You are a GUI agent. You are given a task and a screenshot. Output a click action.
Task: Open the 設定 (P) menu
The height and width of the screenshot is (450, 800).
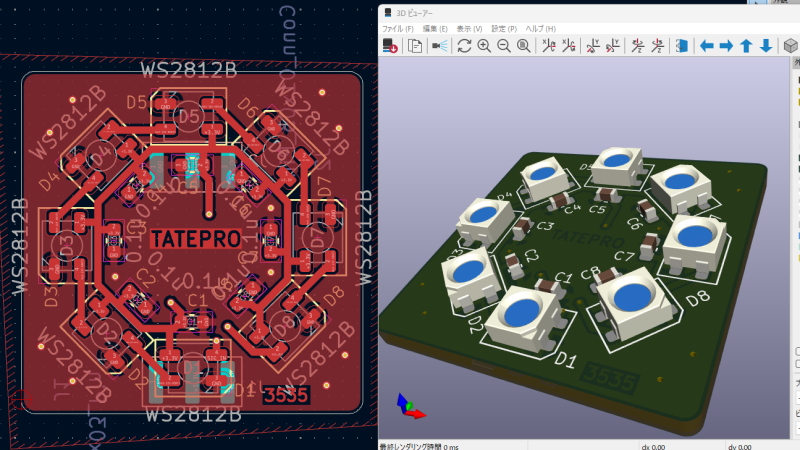click(504, 29)
